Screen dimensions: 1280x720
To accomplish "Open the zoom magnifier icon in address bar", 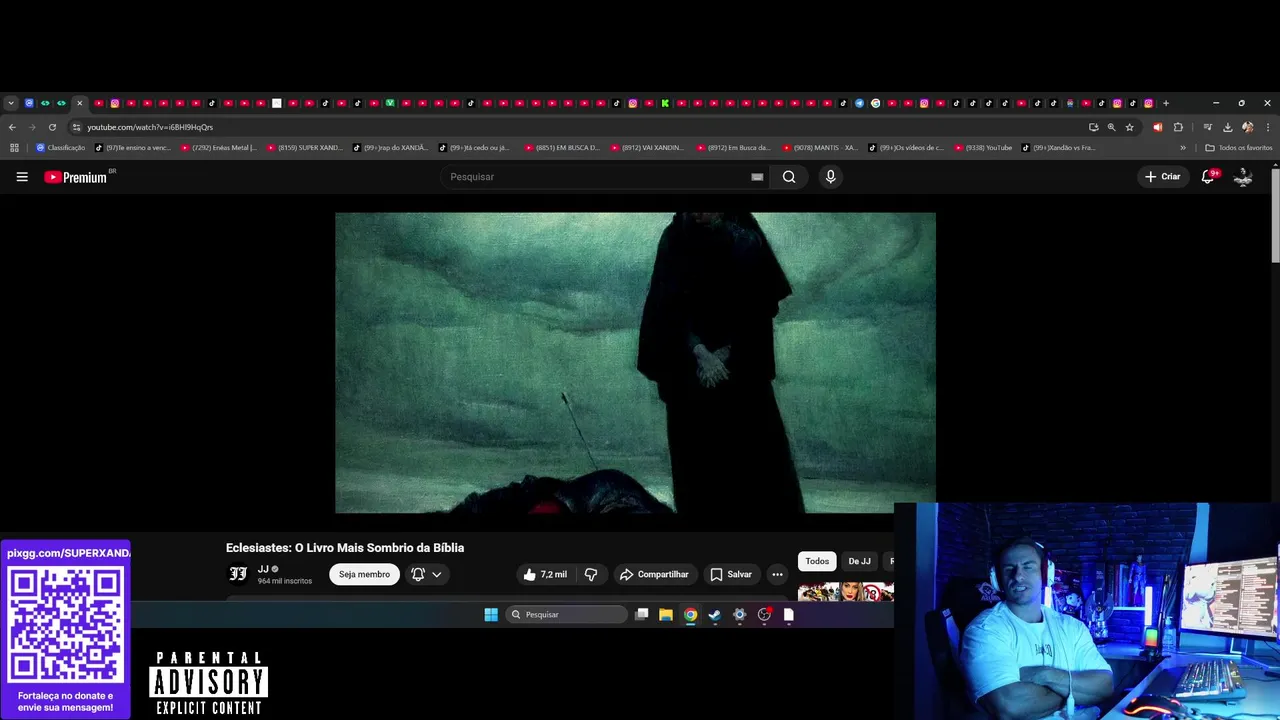I will coord(1111,127).
